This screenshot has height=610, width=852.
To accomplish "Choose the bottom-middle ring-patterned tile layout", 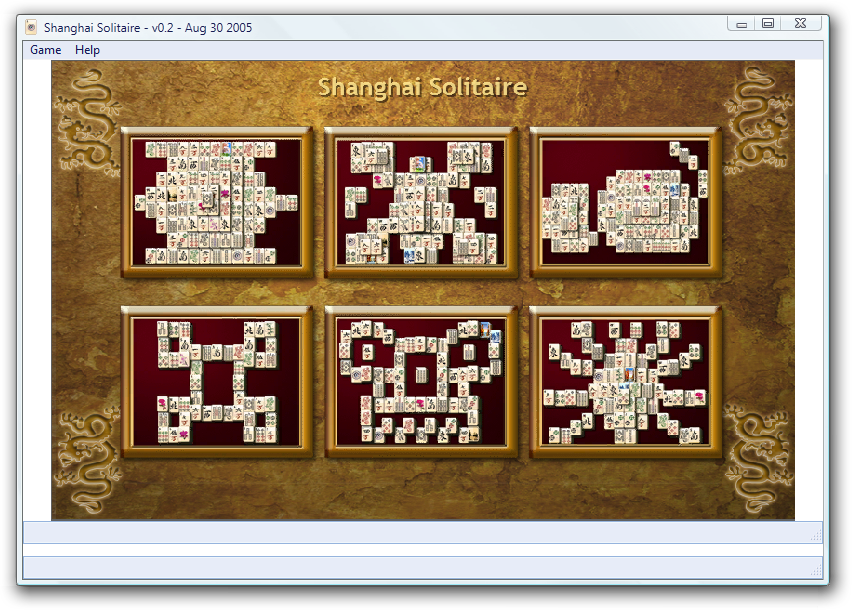I will pyautogui.click(x=421, y=382).
